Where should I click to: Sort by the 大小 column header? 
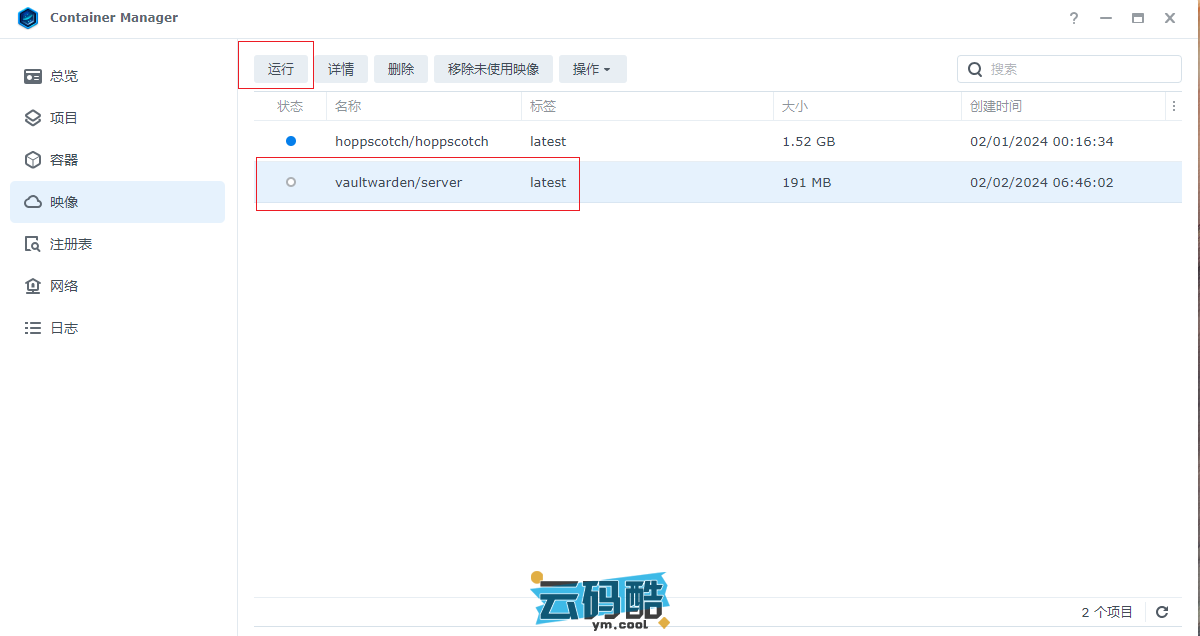coord(795,106)
